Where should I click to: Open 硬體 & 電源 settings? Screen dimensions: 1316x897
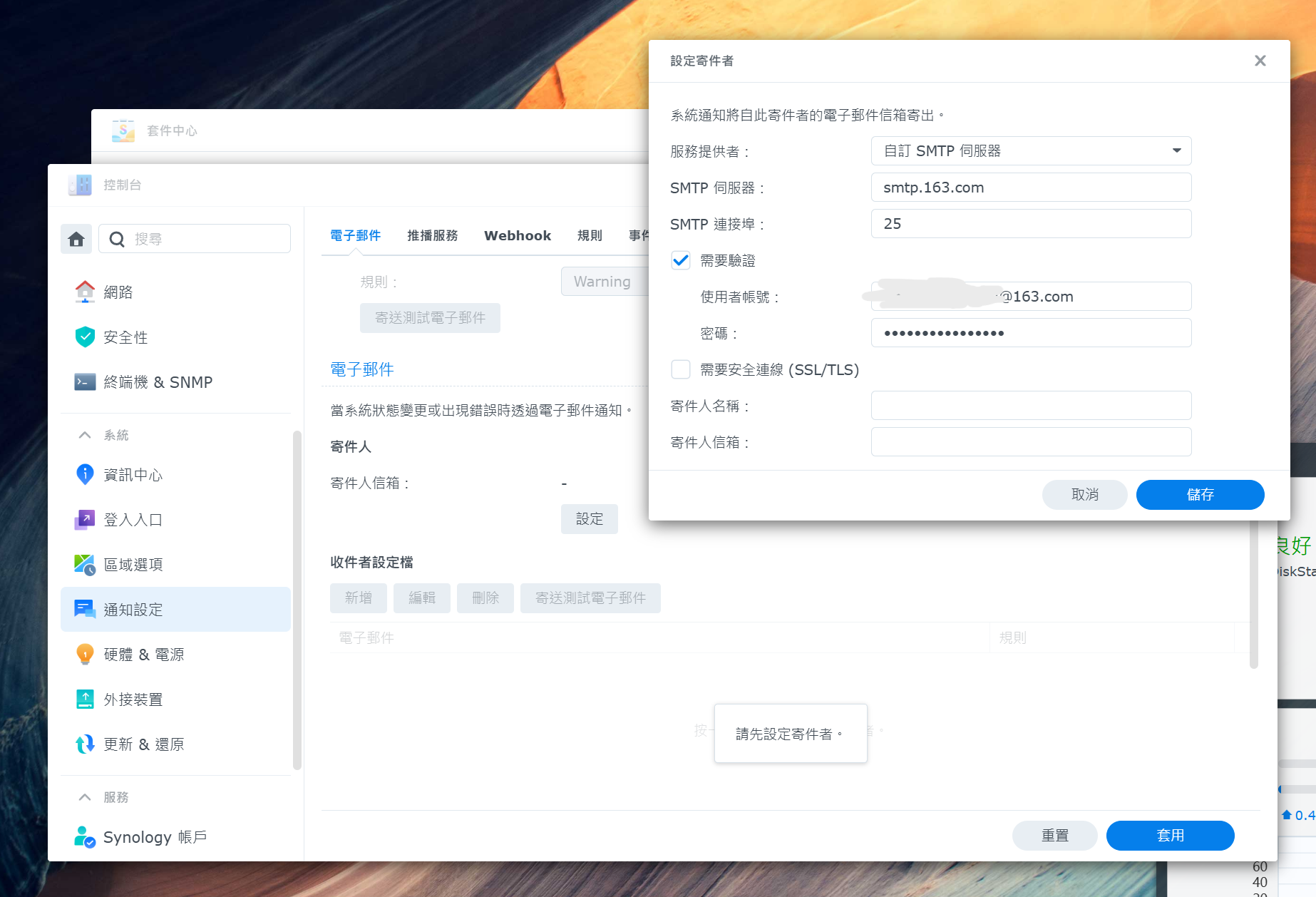coord(143,654)
